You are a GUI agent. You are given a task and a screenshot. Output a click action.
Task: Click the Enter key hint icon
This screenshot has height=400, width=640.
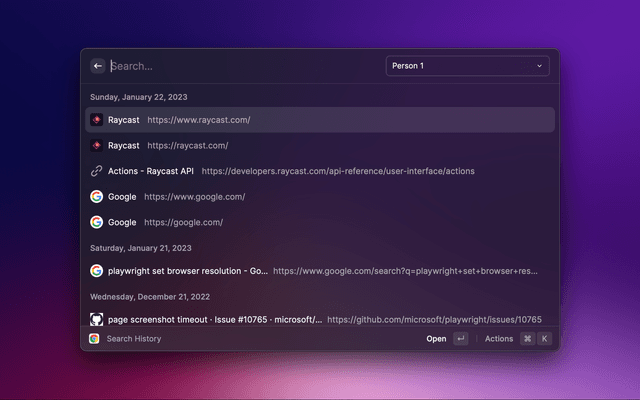[460, 339]
